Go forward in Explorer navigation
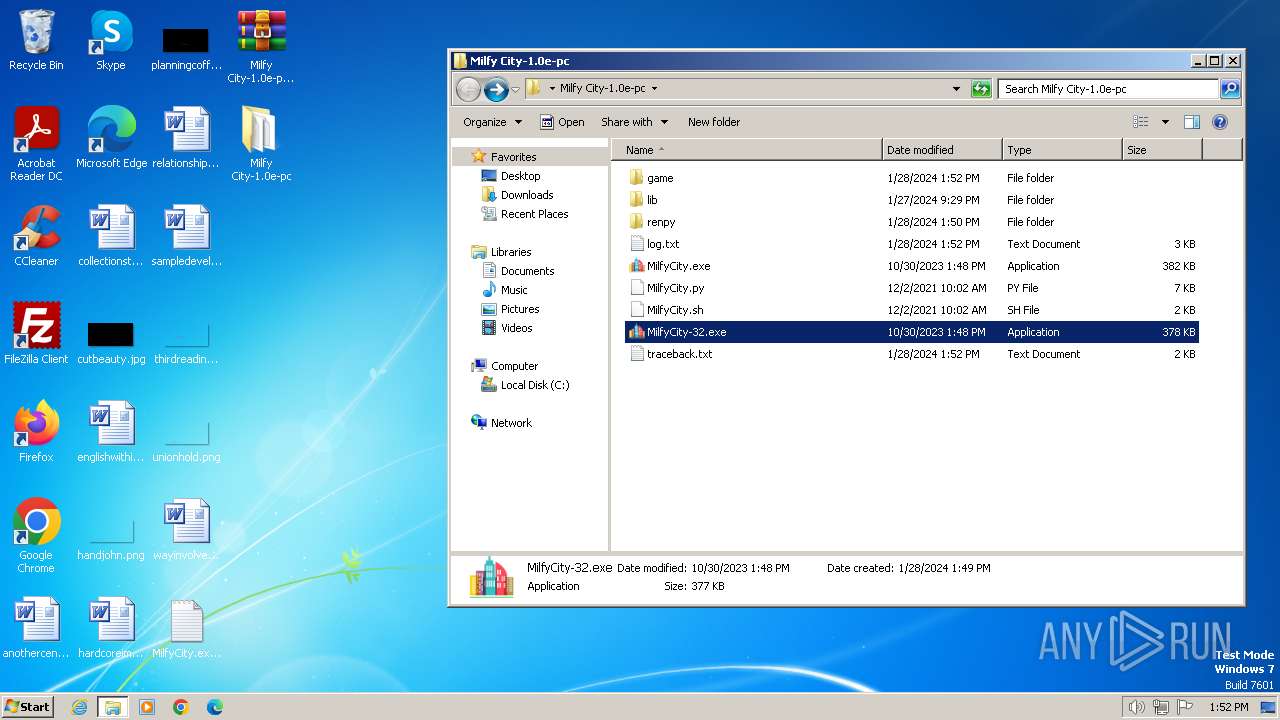1280x720 pixels. (496, 89)
